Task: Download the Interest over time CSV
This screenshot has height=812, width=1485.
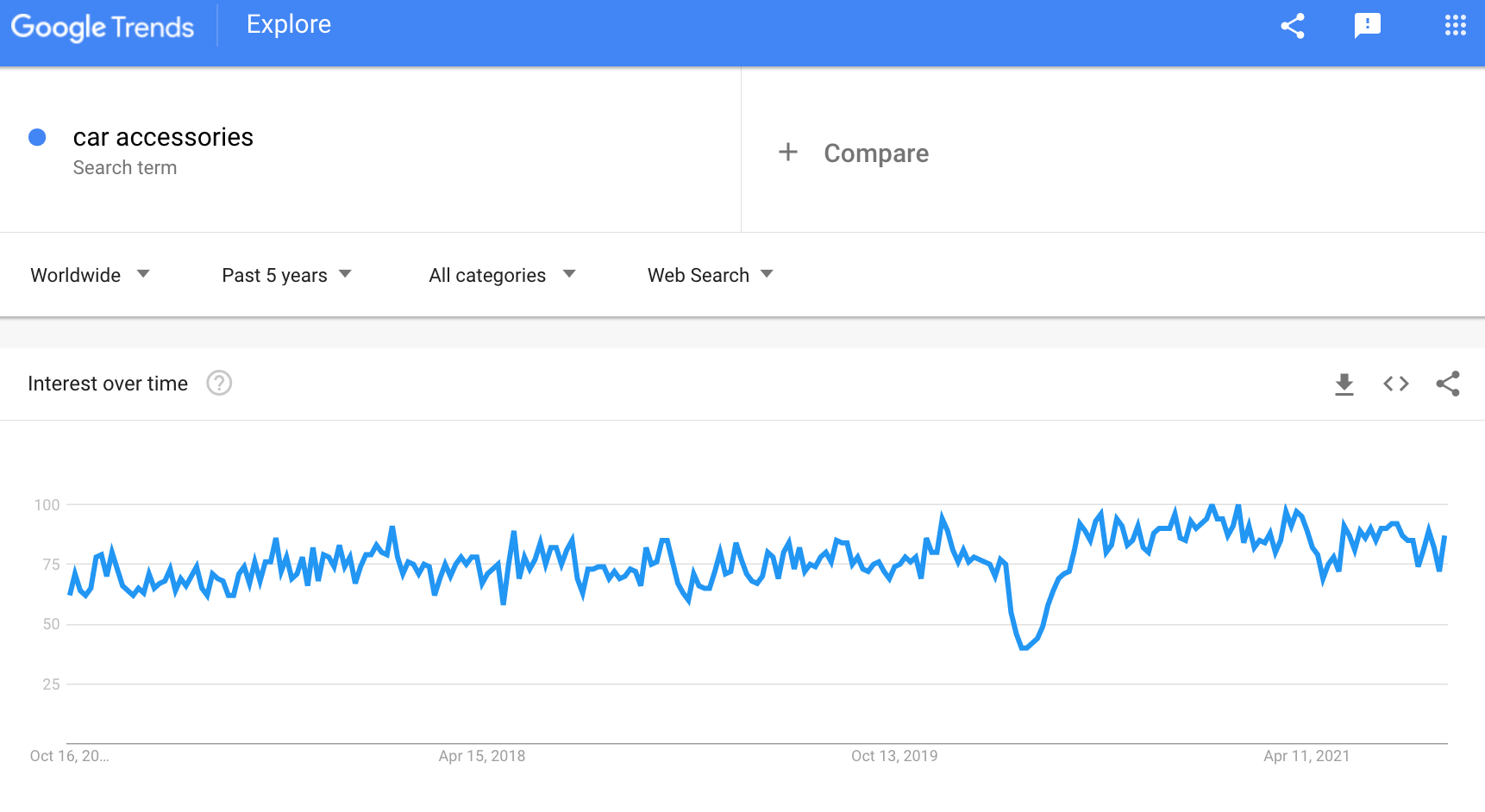Action: click(x=1344, y=384)
